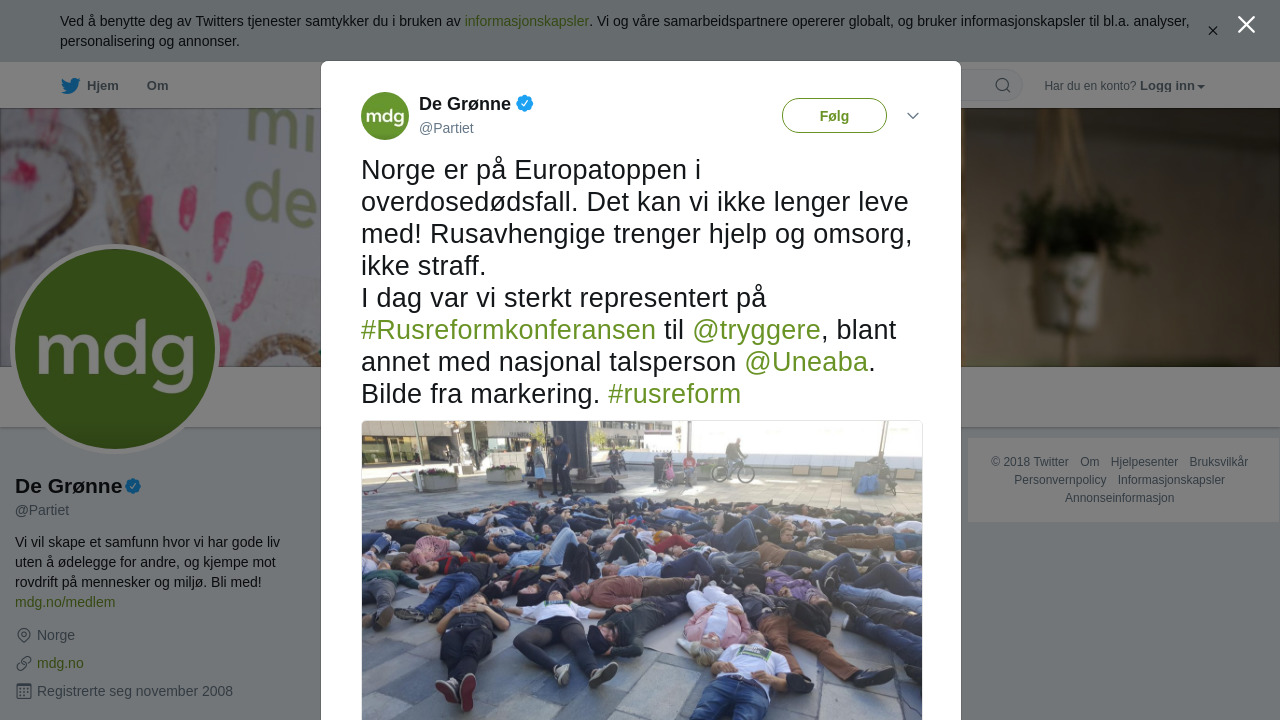Follow De Grønne with Følg button
1280x720 pixels.
click(x=834, y=116)
